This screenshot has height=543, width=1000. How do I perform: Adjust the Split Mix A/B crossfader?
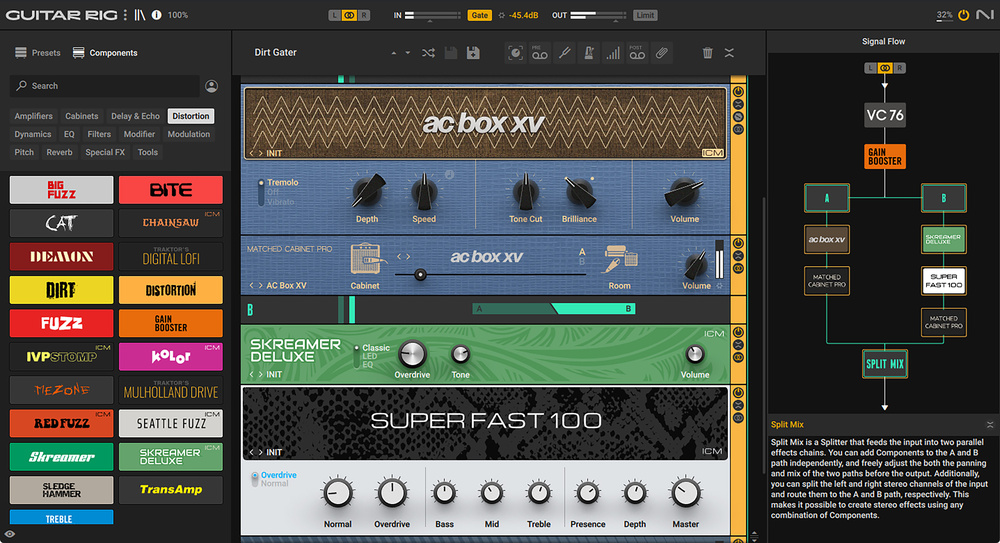point(554,309)
